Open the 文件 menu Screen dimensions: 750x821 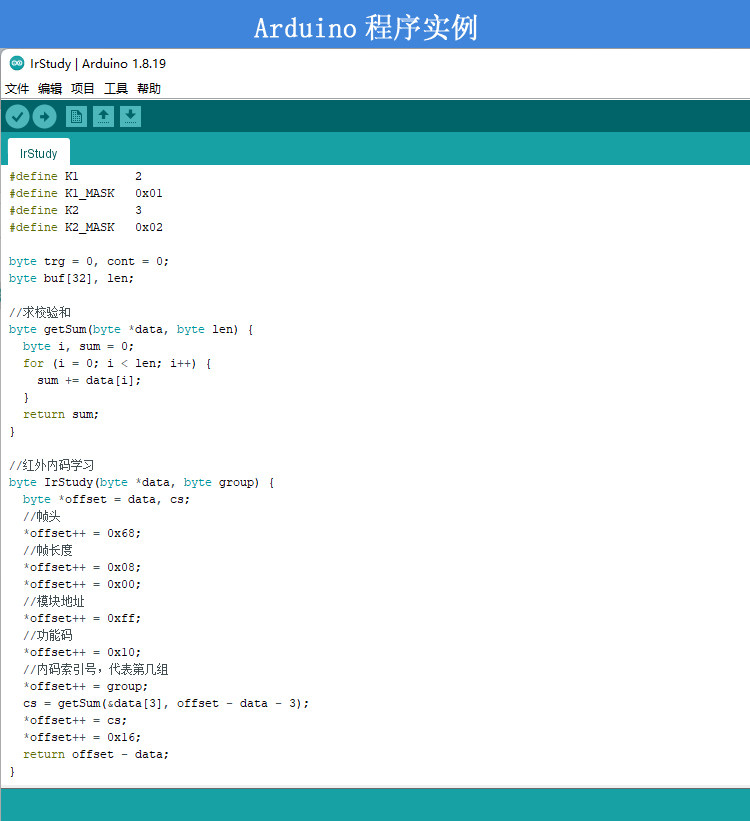coord(17,88)
